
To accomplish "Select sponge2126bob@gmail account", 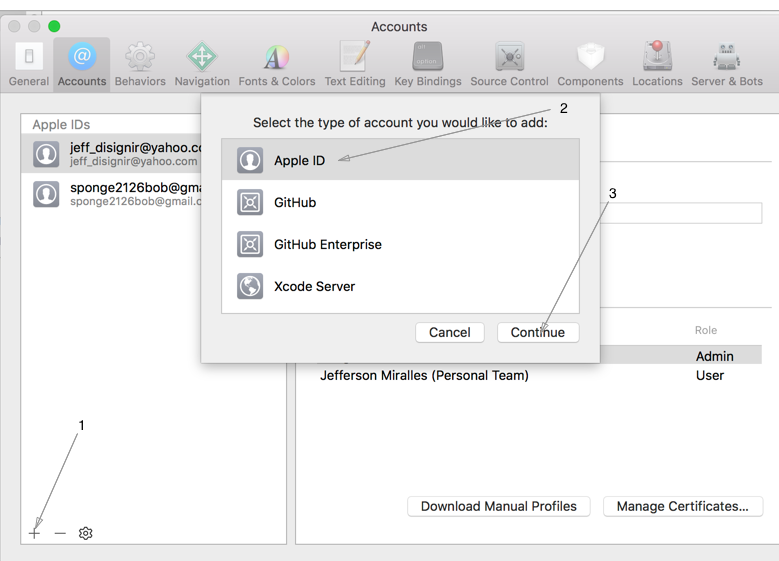I will point(111,194).
